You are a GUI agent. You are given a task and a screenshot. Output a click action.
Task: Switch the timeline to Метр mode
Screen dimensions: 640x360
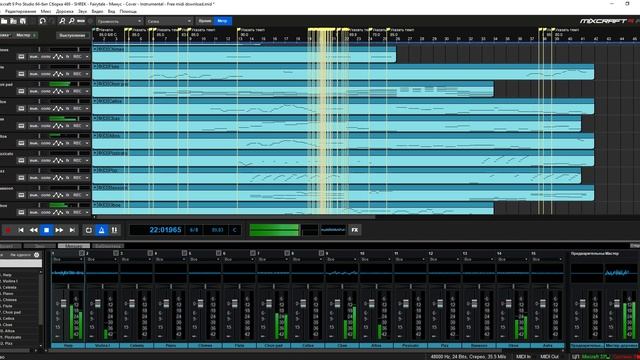tap(222, 21)
